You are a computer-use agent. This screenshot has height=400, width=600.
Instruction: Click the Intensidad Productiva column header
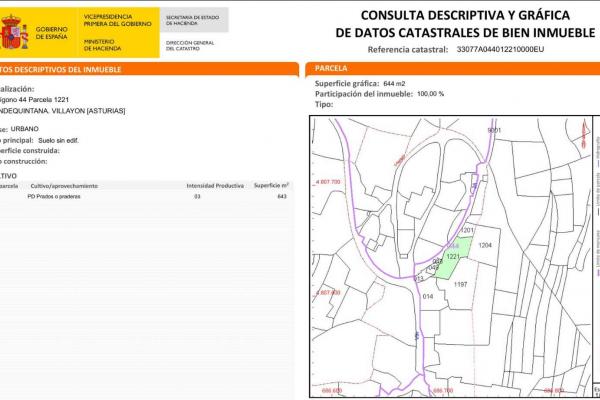(x=215, y=186)
